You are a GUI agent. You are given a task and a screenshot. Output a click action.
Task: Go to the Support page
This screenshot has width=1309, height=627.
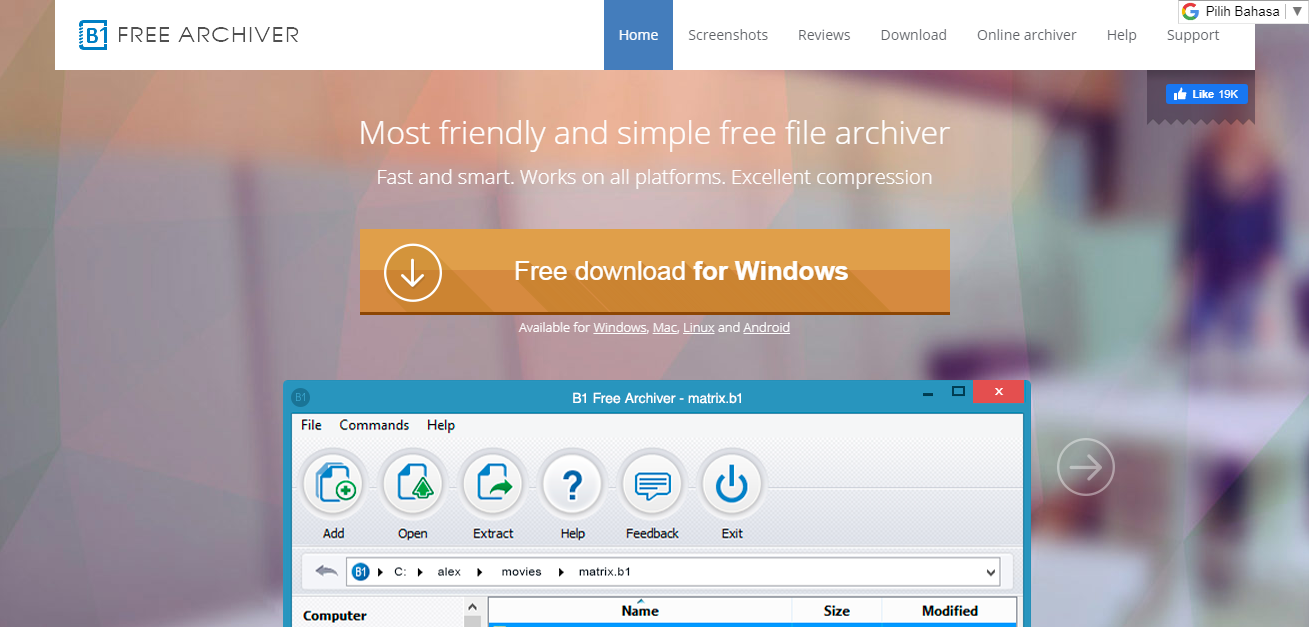point(1193,35)
